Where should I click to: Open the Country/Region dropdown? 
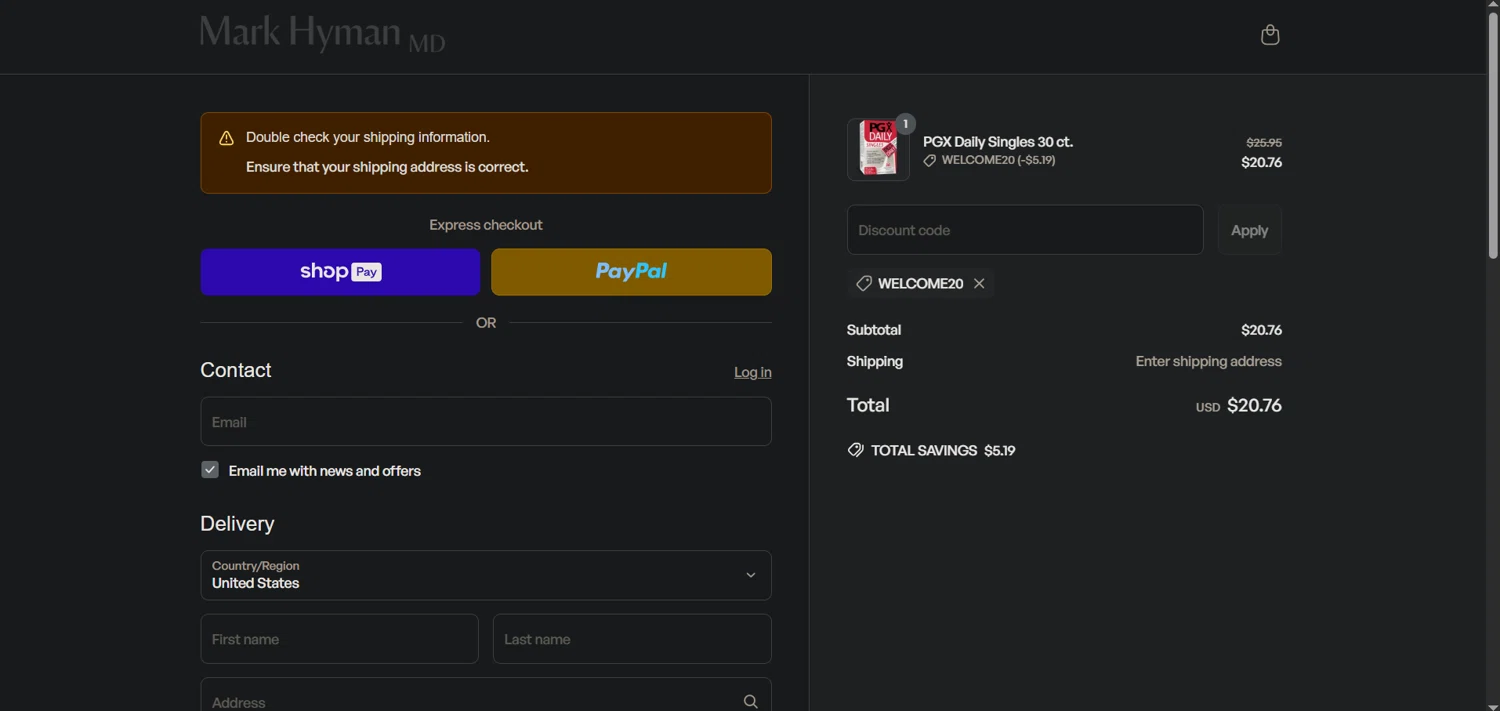click(x=486, y=575)
